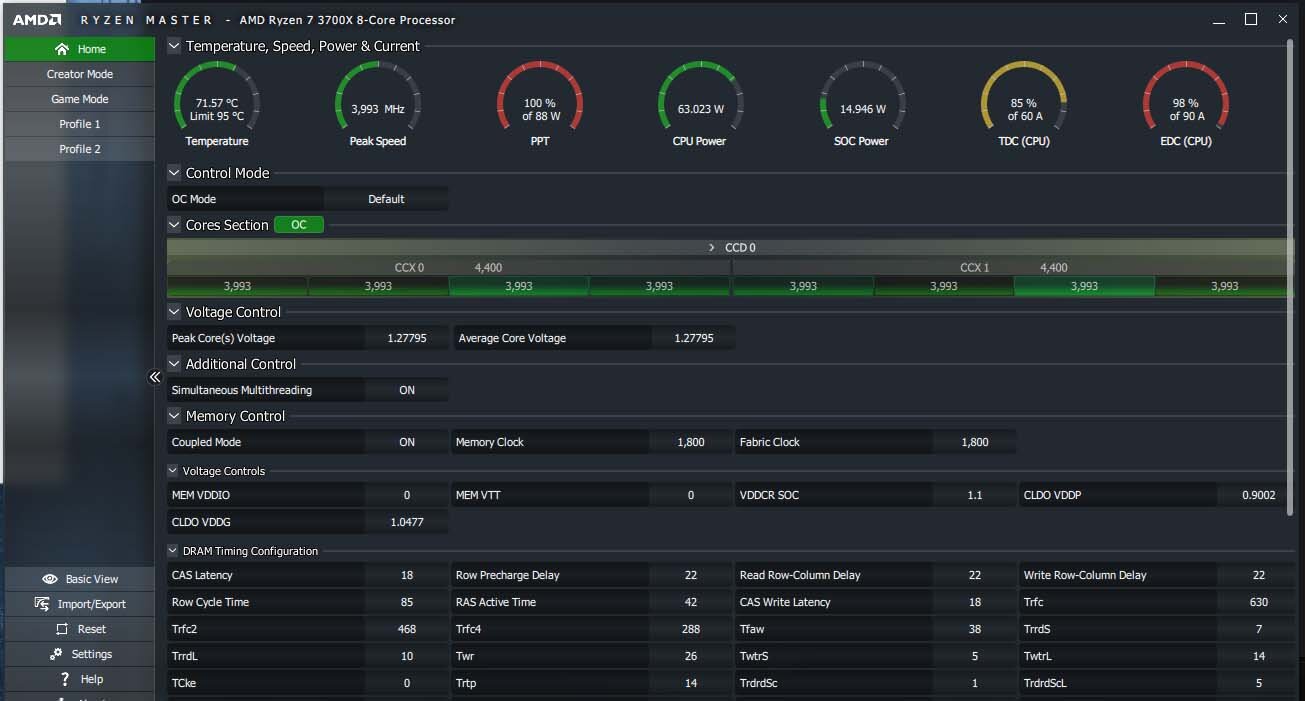Collapse the Voltage Control section
This screenshot has width=1305, height=701.
point(174,312)
